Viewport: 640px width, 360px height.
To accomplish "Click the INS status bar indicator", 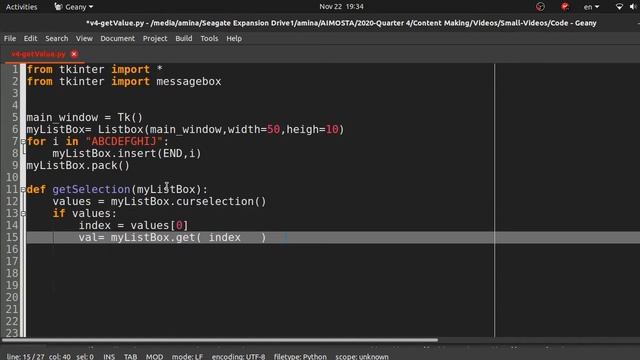I will pos(109,356).
